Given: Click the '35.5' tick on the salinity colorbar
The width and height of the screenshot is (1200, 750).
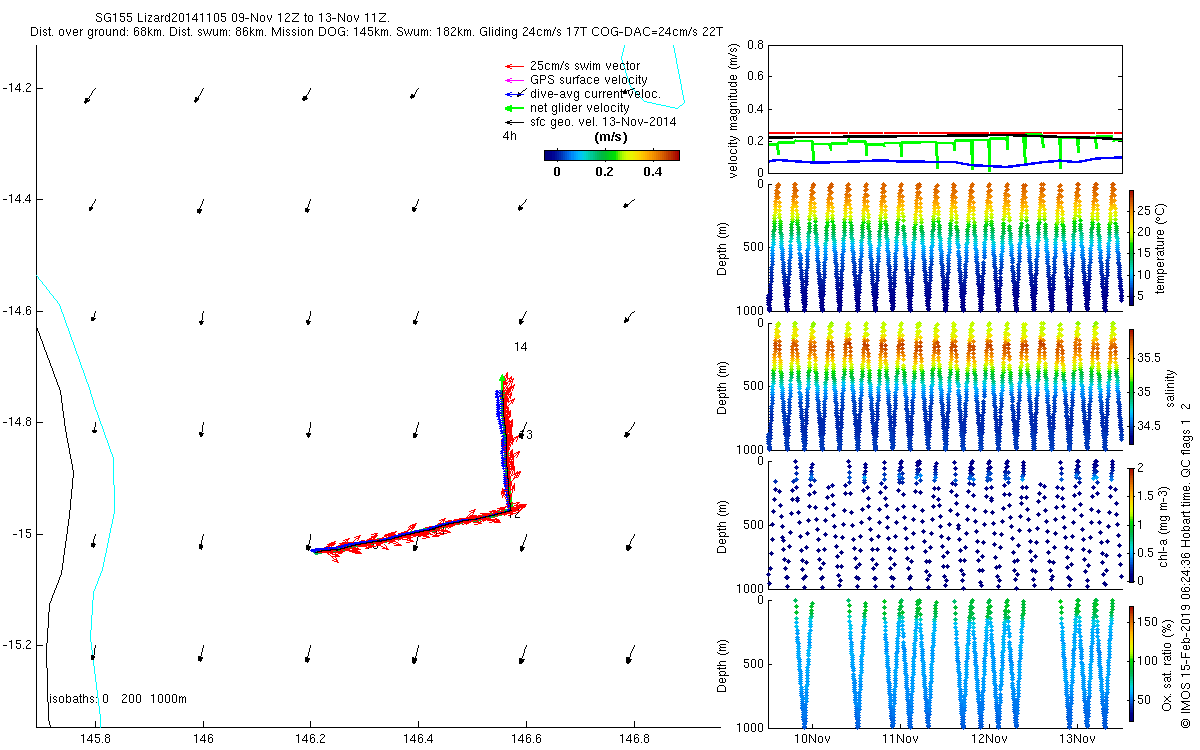Looking at the screenshot, I should click(x=1151, y=357).
